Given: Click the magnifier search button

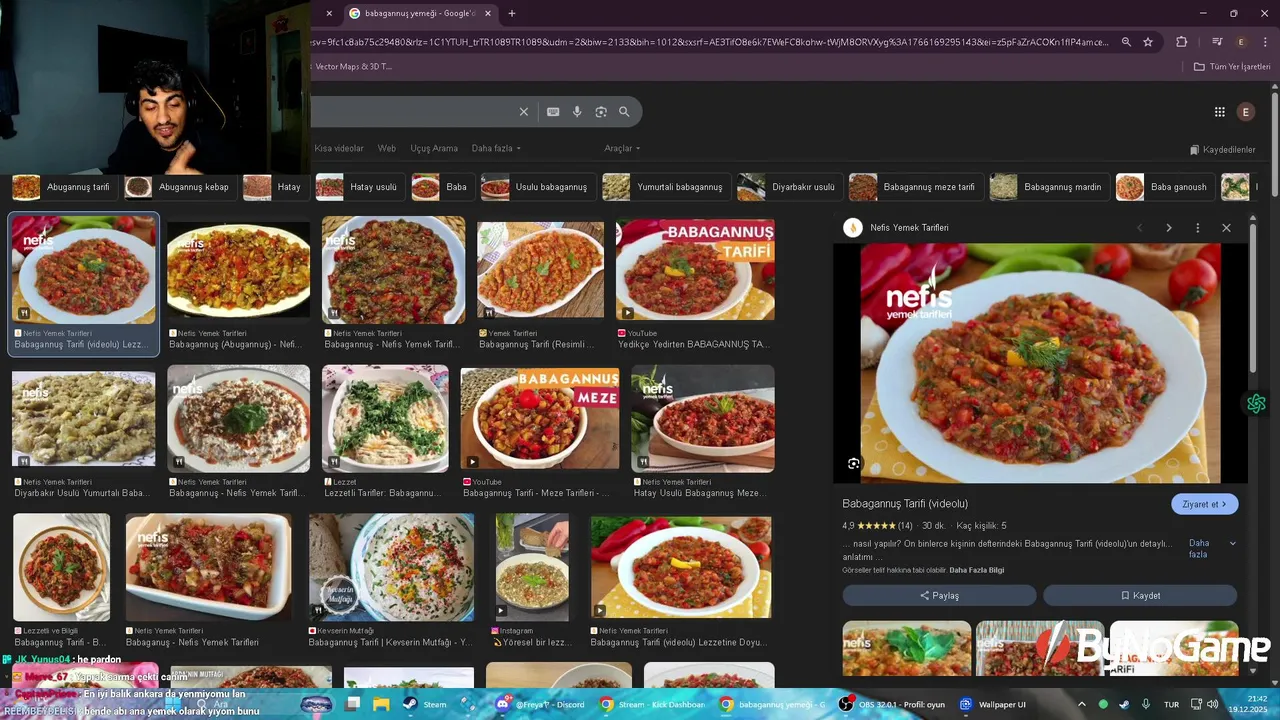Looking at the screenshot, I should point(624,112).
